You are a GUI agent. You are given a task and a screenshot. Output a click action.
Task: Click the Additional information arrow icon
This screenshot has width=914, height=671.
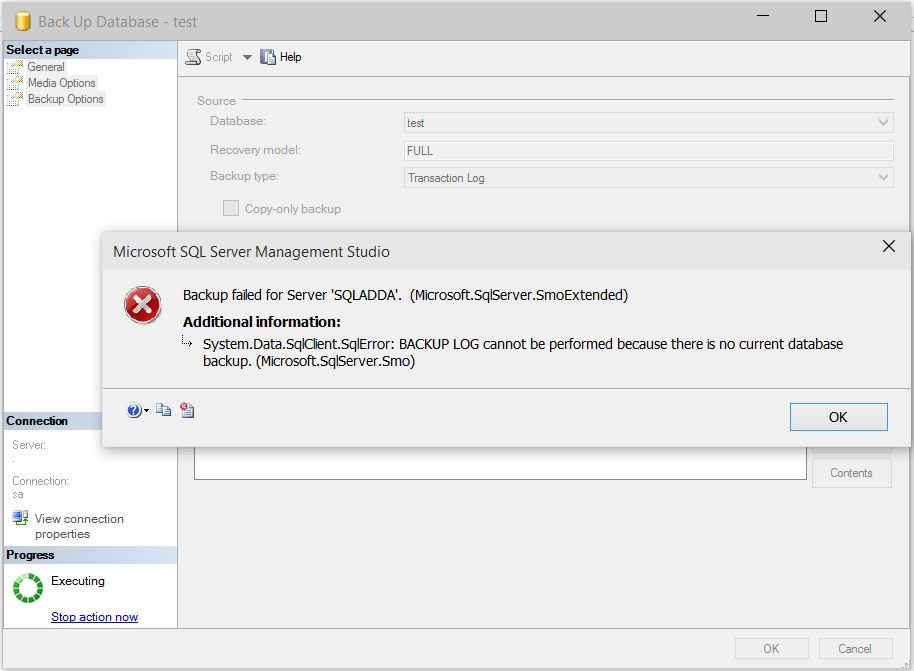187,341
